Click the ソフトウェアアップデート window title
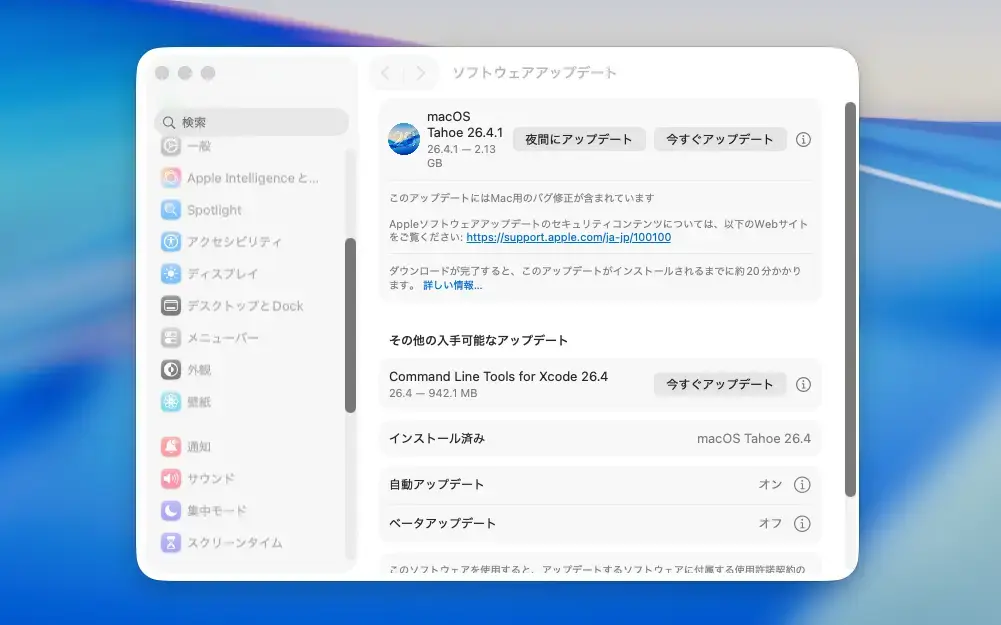 click(x=534, y=73)
